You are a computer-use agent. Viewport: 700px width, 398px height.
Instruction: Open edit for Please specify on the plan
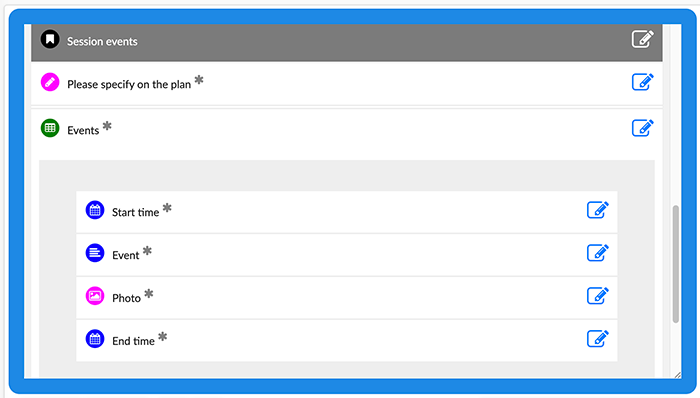tap(642, 82)
